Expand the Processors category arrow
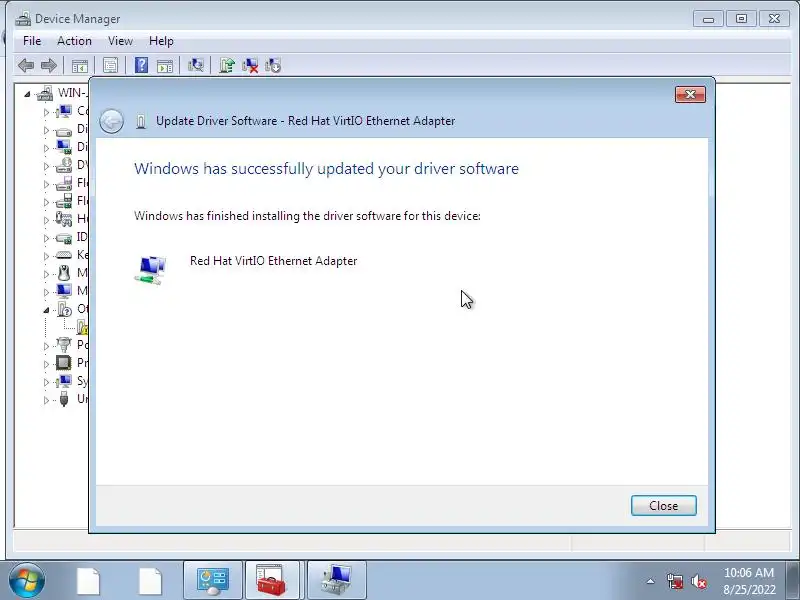Image resolution: width=800 pixels, height=600 pixels. tap(46, 364)
